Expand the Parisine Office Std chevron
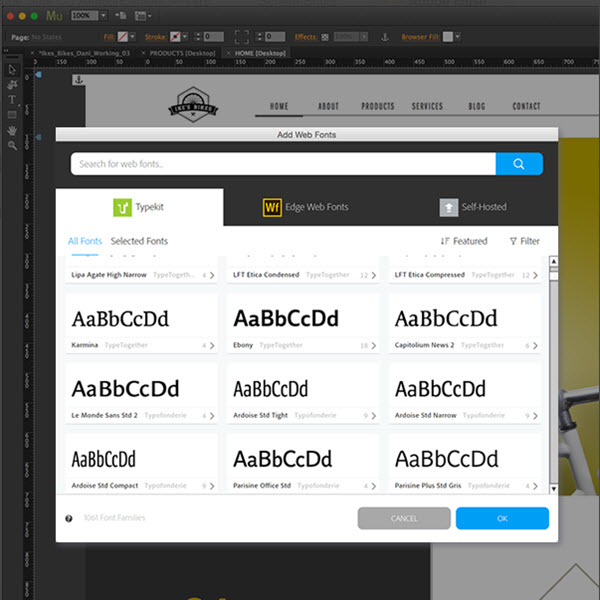Viewport: 600px width, 600px height. coord(373,486)
